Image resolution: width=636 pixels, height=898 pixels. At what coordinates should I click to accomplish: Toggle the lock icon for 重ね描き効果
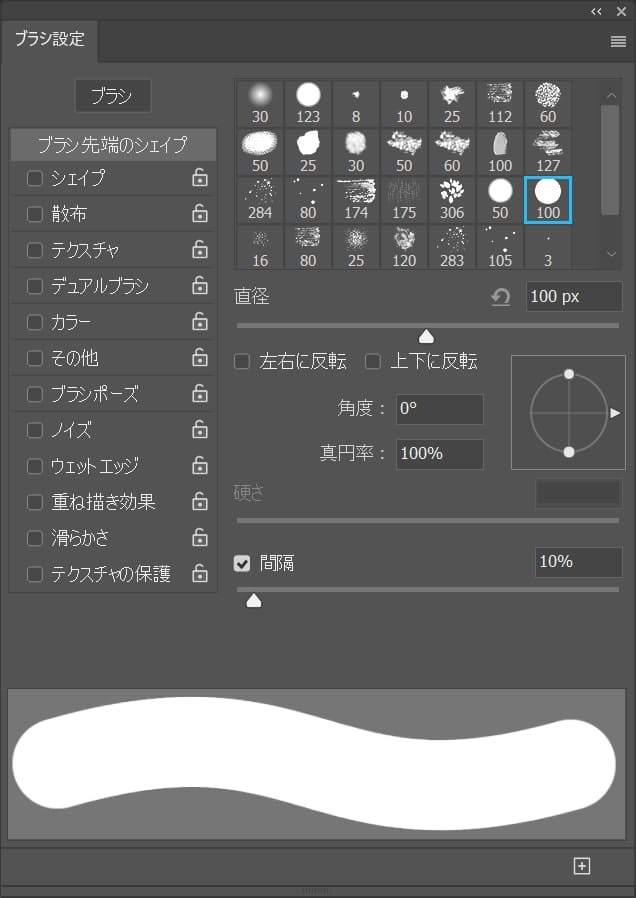[199, 501]
